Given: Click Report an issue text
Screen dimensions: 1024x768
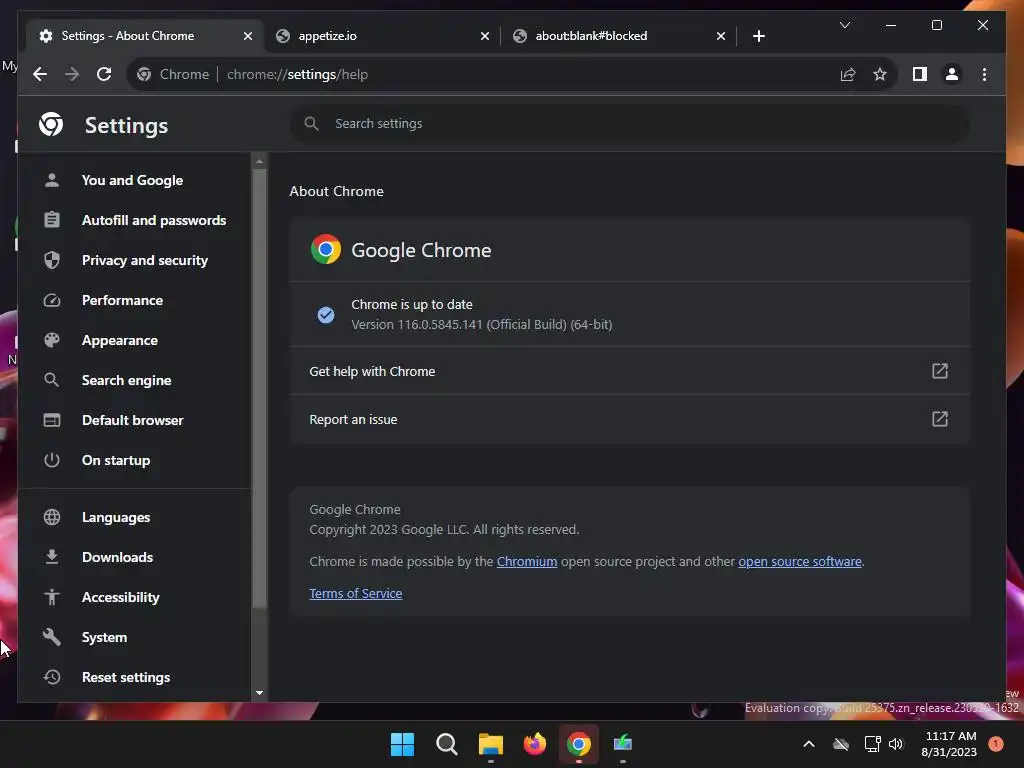Looking at the screenshot, I should pyautogui.click(x=353, y=419).
